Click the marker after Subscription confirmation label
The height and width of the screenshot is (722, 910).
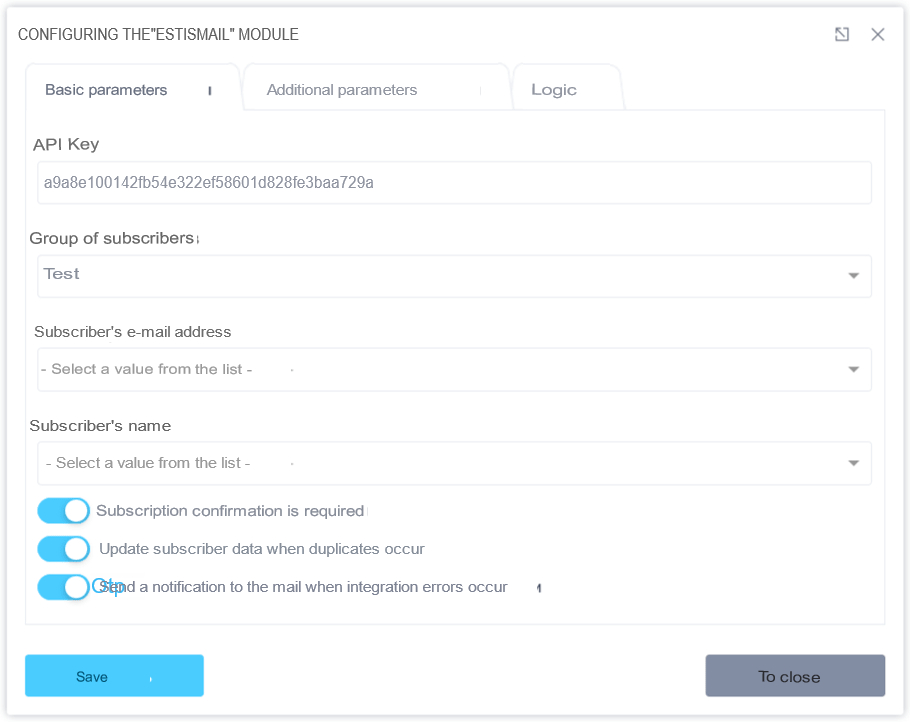[369, 511]
